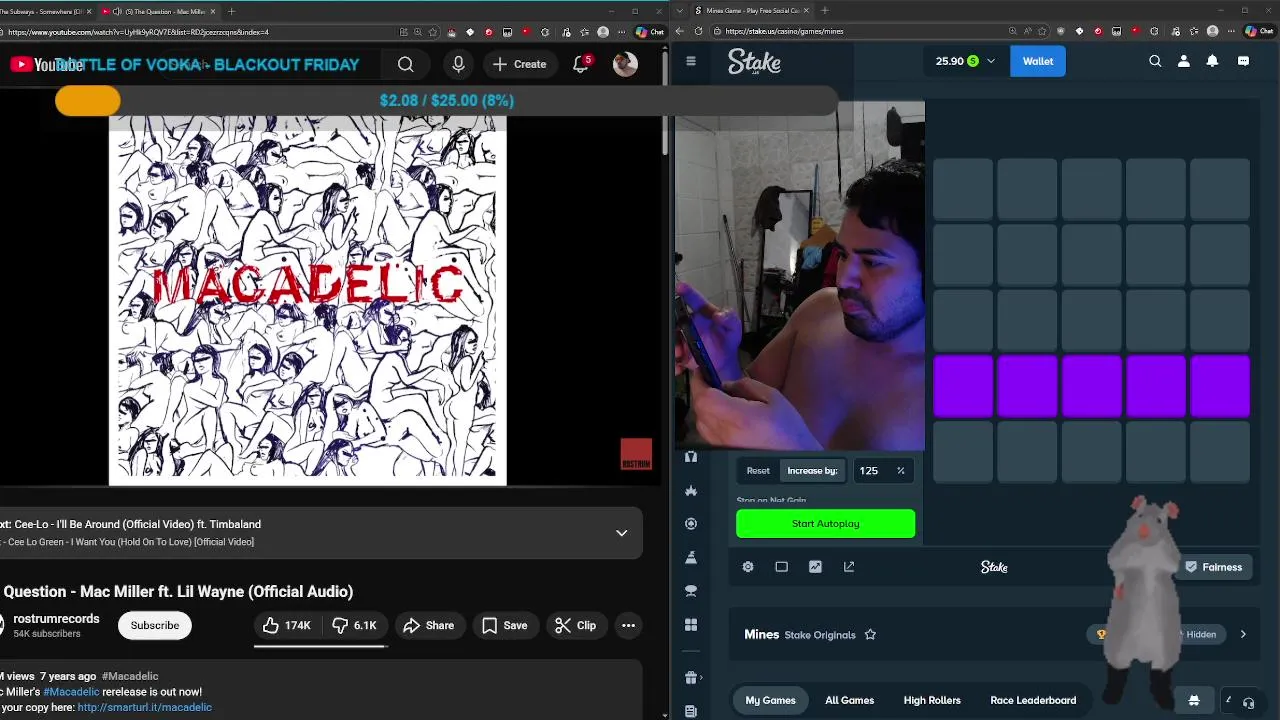The width and height of the screenshot is (1280, 720).
Task: Open Stake sidebar poker chip icon
Action: [690, 523]
